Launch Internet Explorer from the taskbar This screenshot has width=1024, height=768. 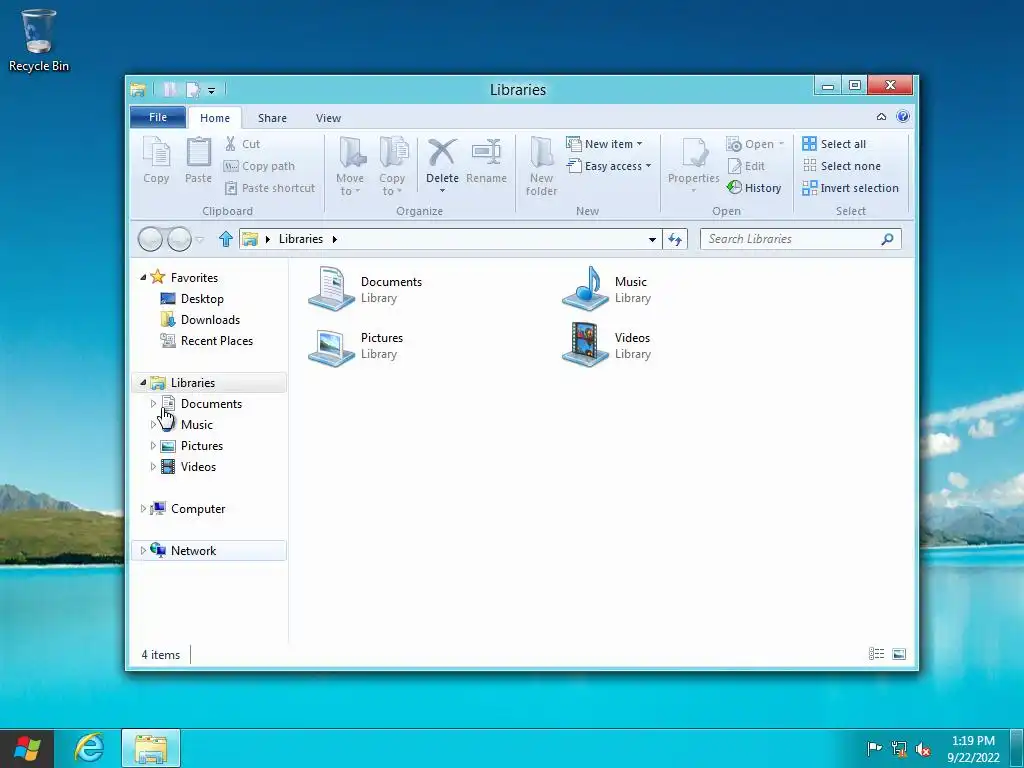click(x=89, y=748)
